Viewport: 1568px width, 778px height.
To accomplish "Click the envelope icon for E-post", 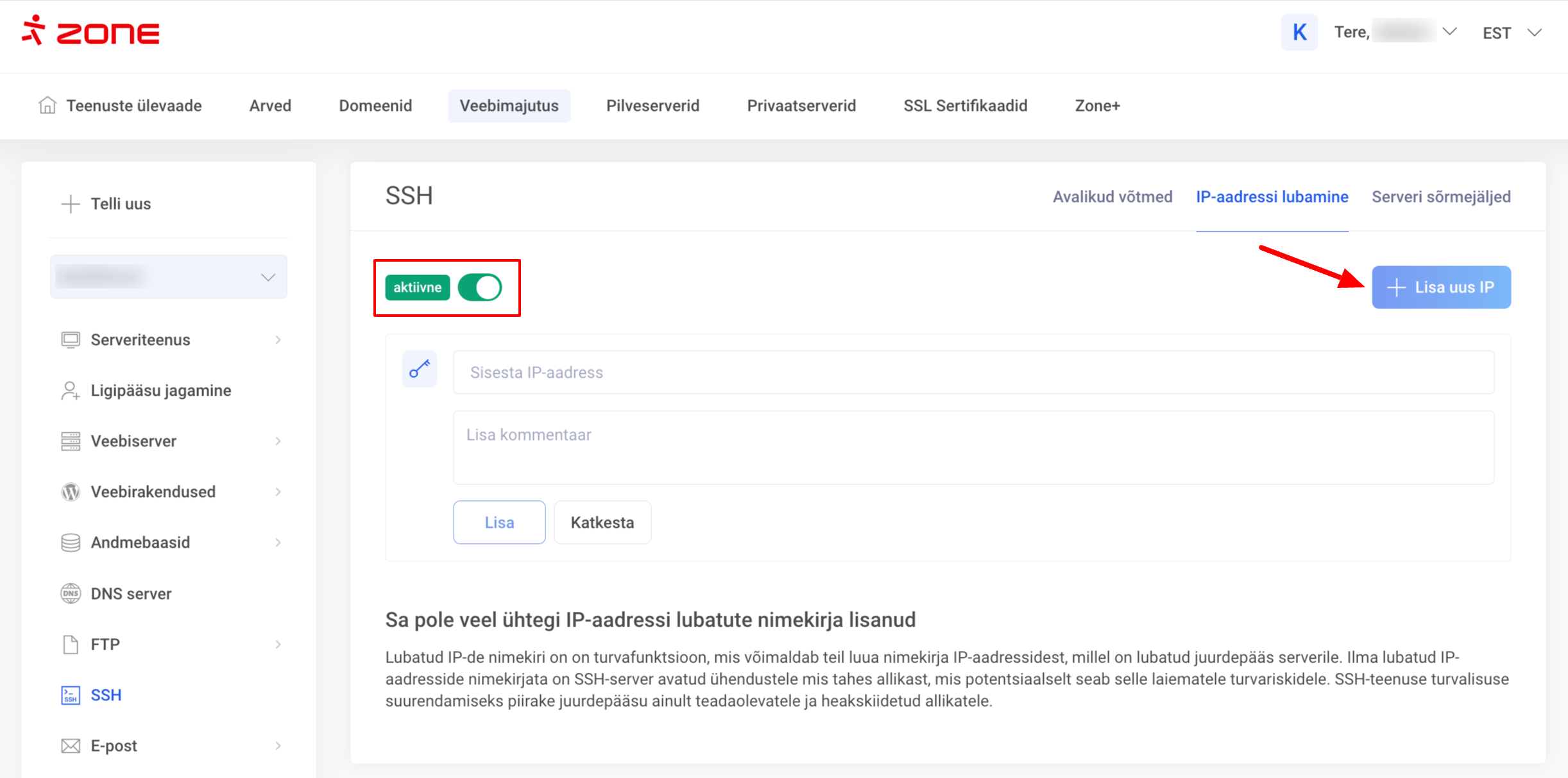I will 71,745.
